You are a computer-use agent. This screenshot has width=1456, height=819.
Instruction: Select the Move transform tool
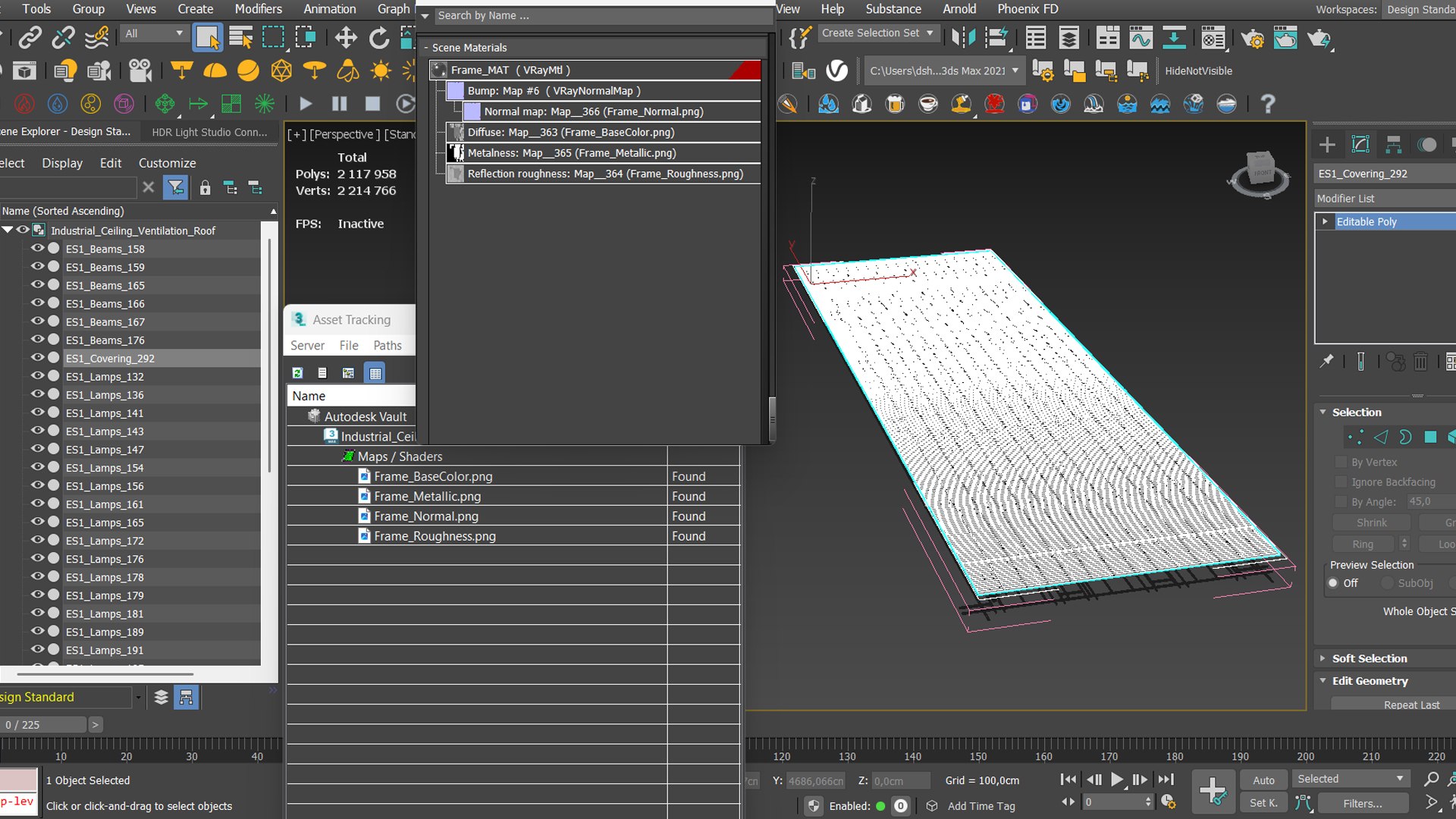[346, 37]
